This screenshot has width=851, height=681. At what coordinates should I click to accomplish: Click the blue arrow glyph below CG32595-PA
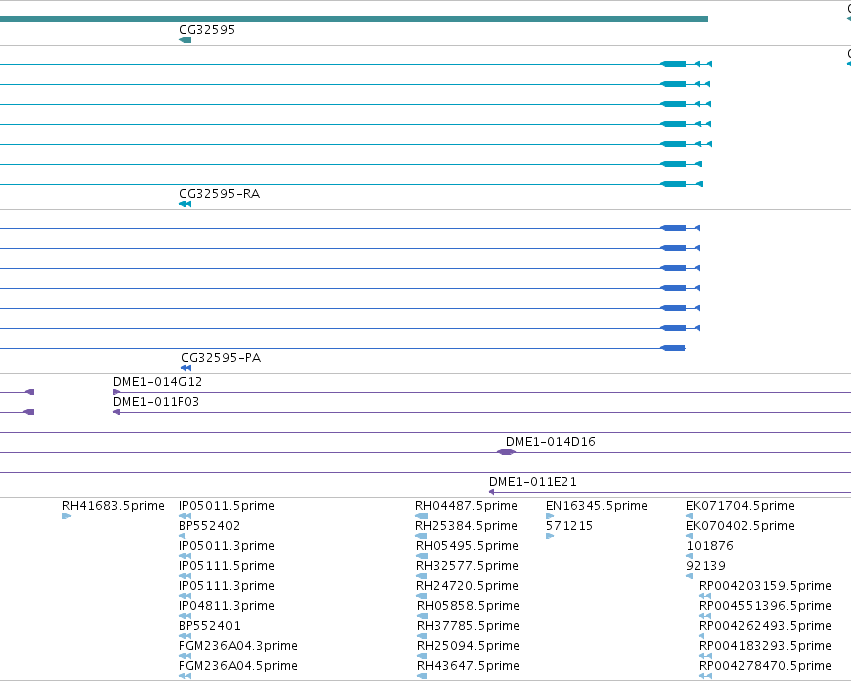tap(186, 368)
